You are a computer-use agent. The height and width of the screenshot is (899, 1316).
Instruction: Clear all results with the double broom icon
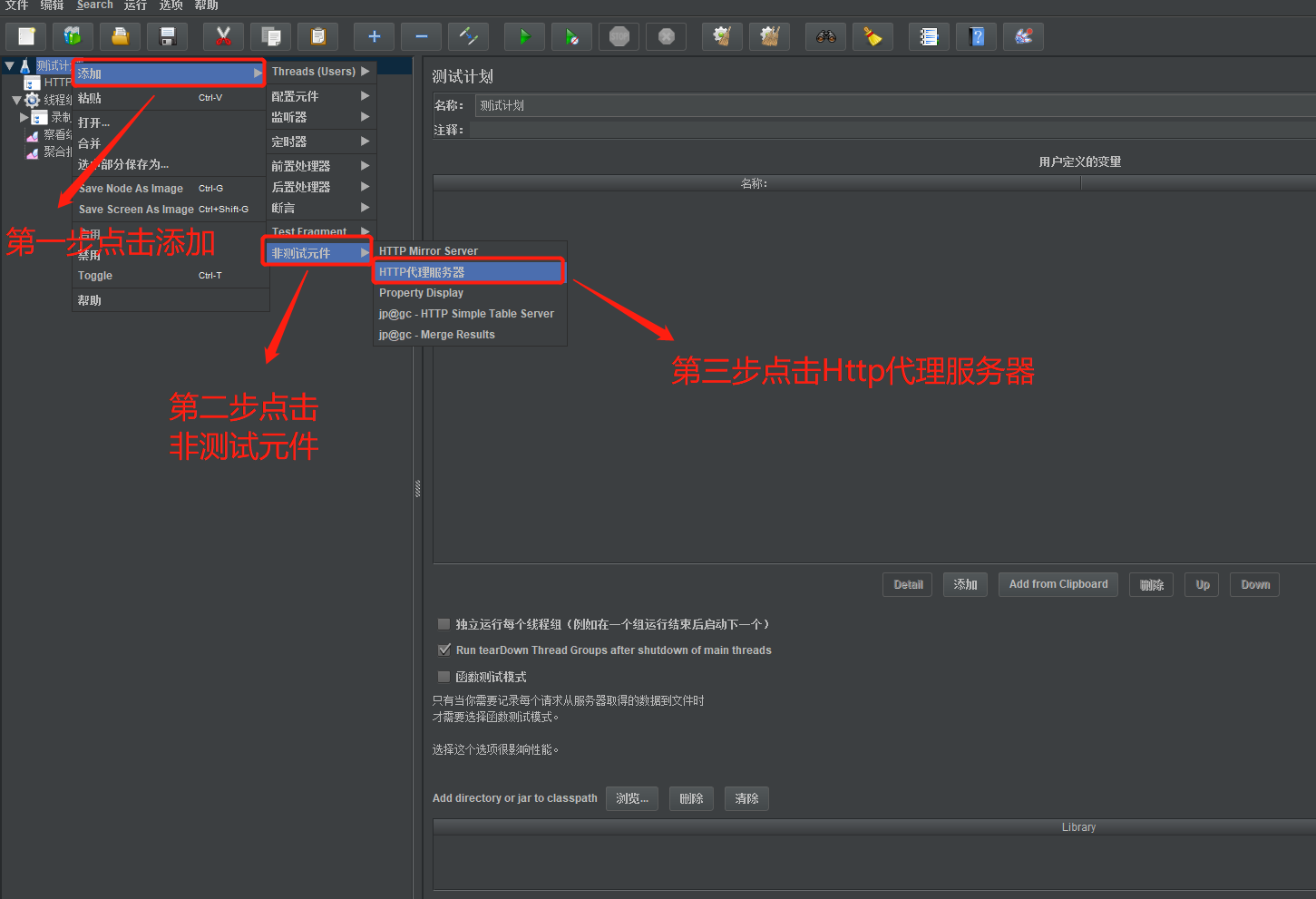770,36
